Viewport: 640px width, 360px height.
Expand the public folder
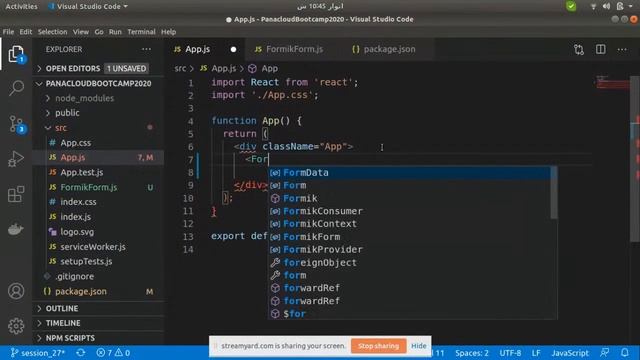[x=98, y=113]
